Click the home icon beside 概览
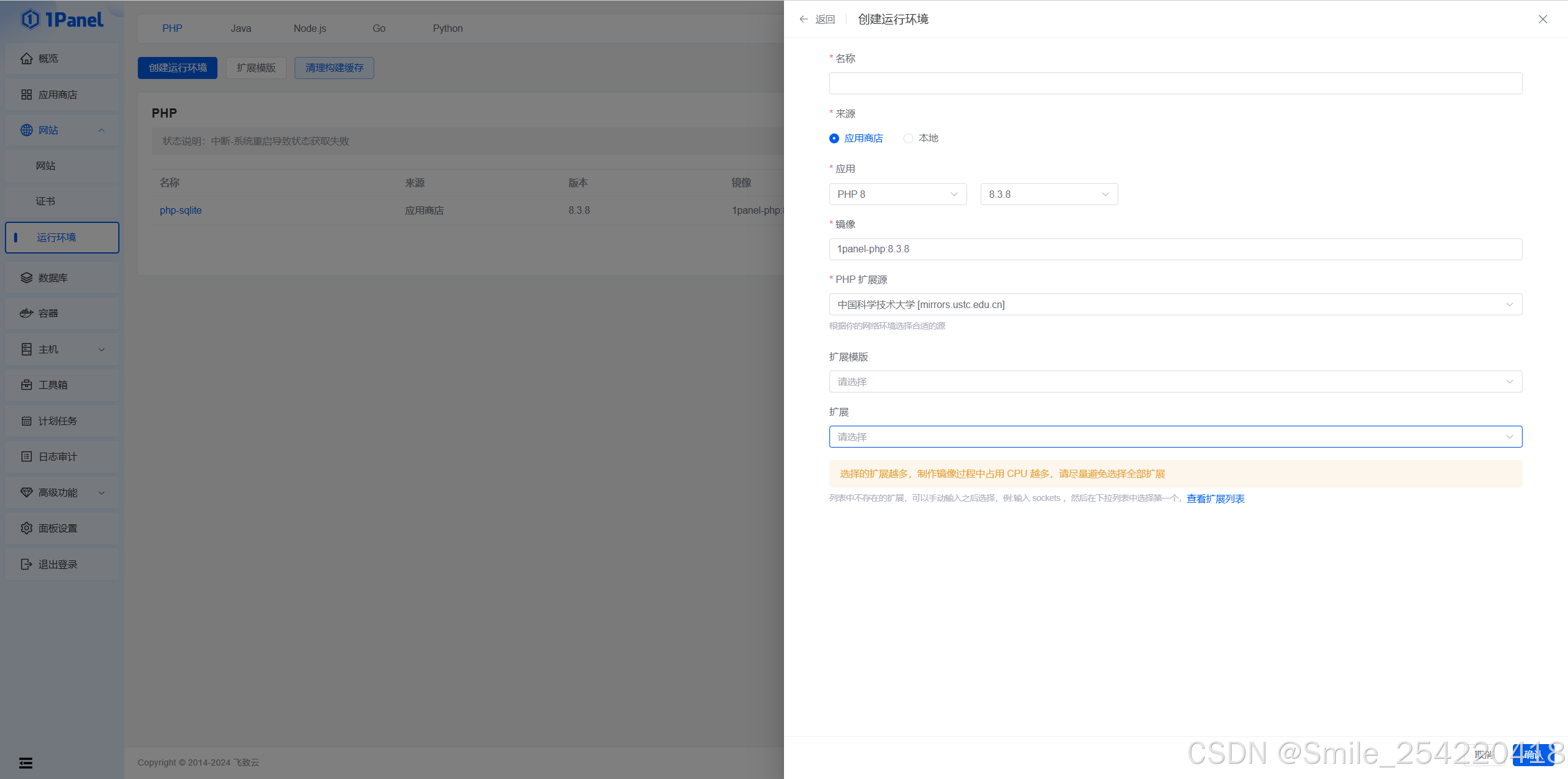 pyautogui.click(x=26, y=59)
